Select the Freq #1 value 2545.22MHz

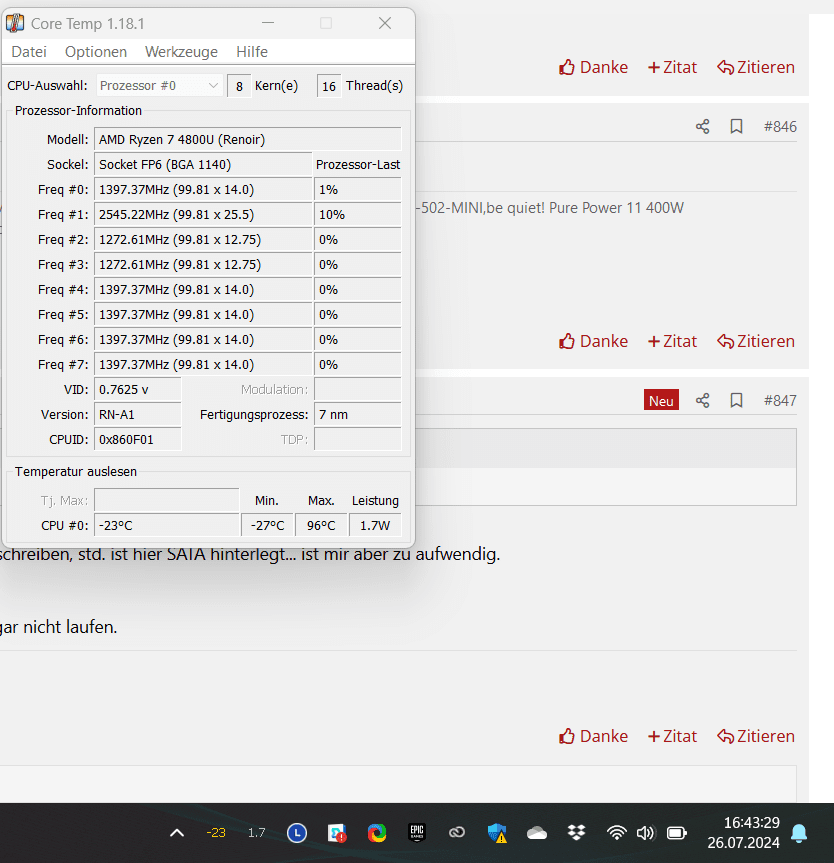pyautogui.click(x=203, y=215)
